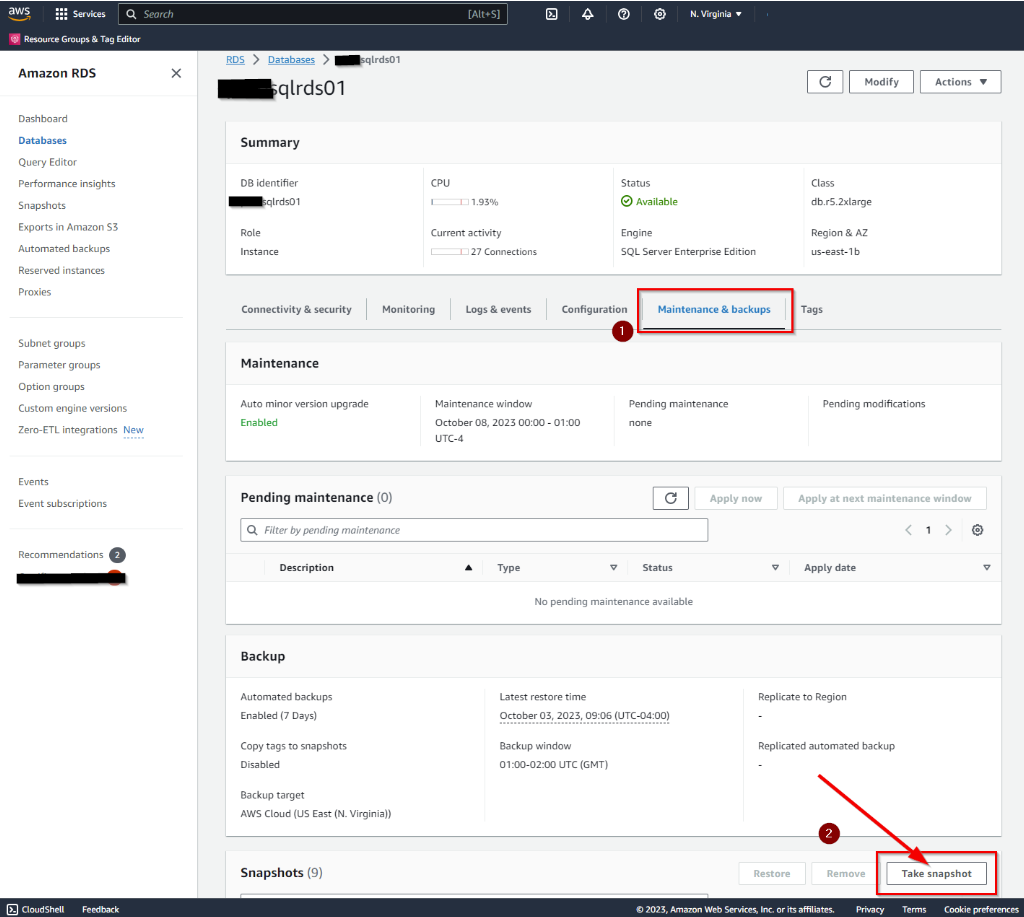Open the Services grid menu
Viewport: 1024px width, 917px height.
80,14
